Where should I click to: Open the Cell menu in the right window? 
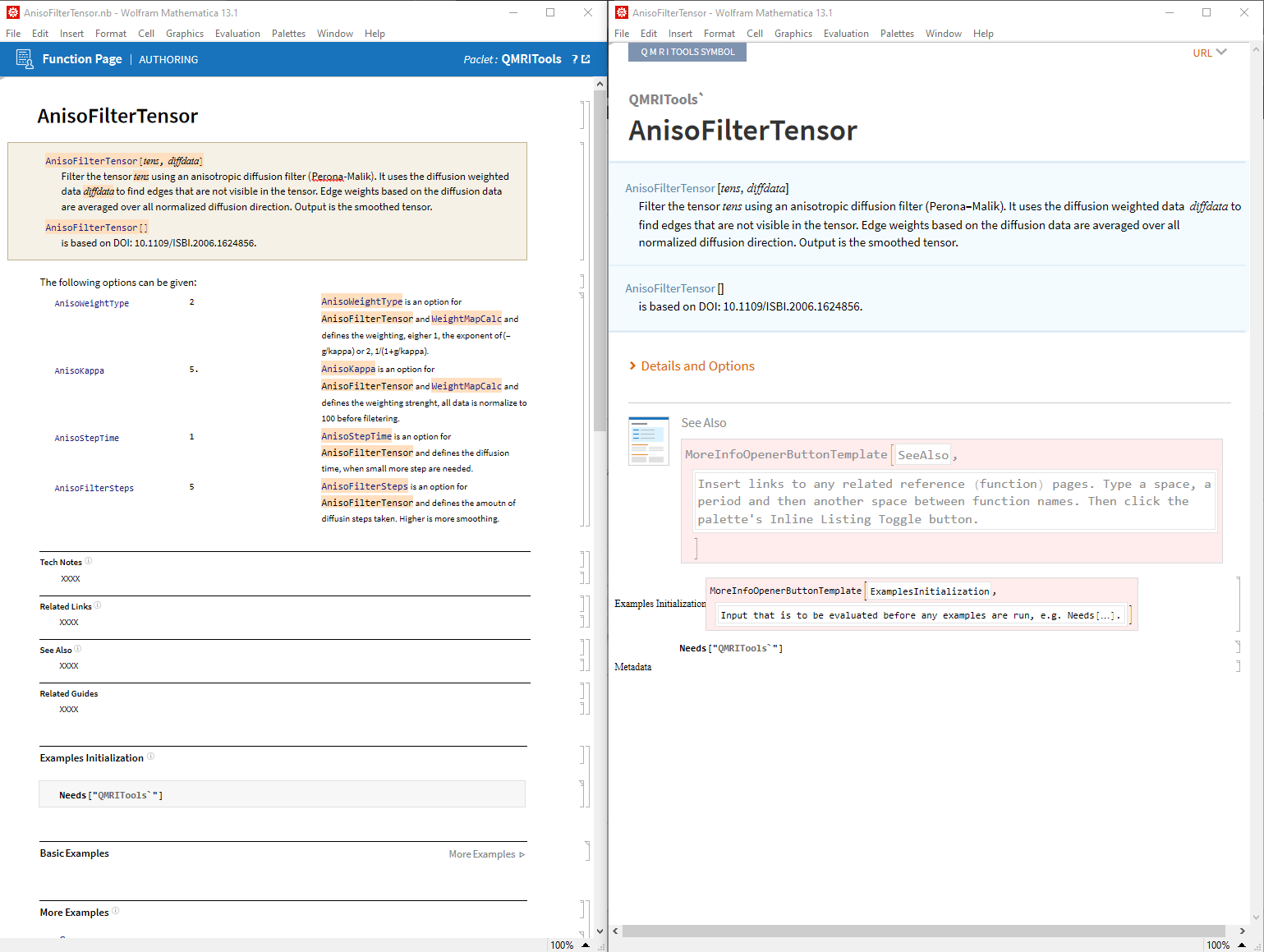755,34
